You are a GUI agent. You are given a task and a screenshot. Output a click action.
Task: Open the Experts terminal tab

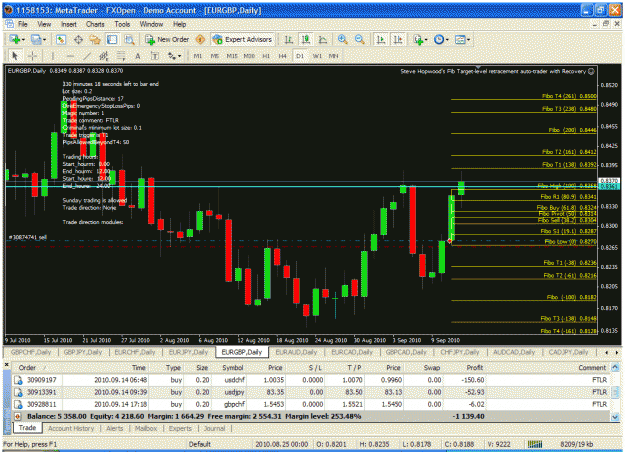point(180,428)
